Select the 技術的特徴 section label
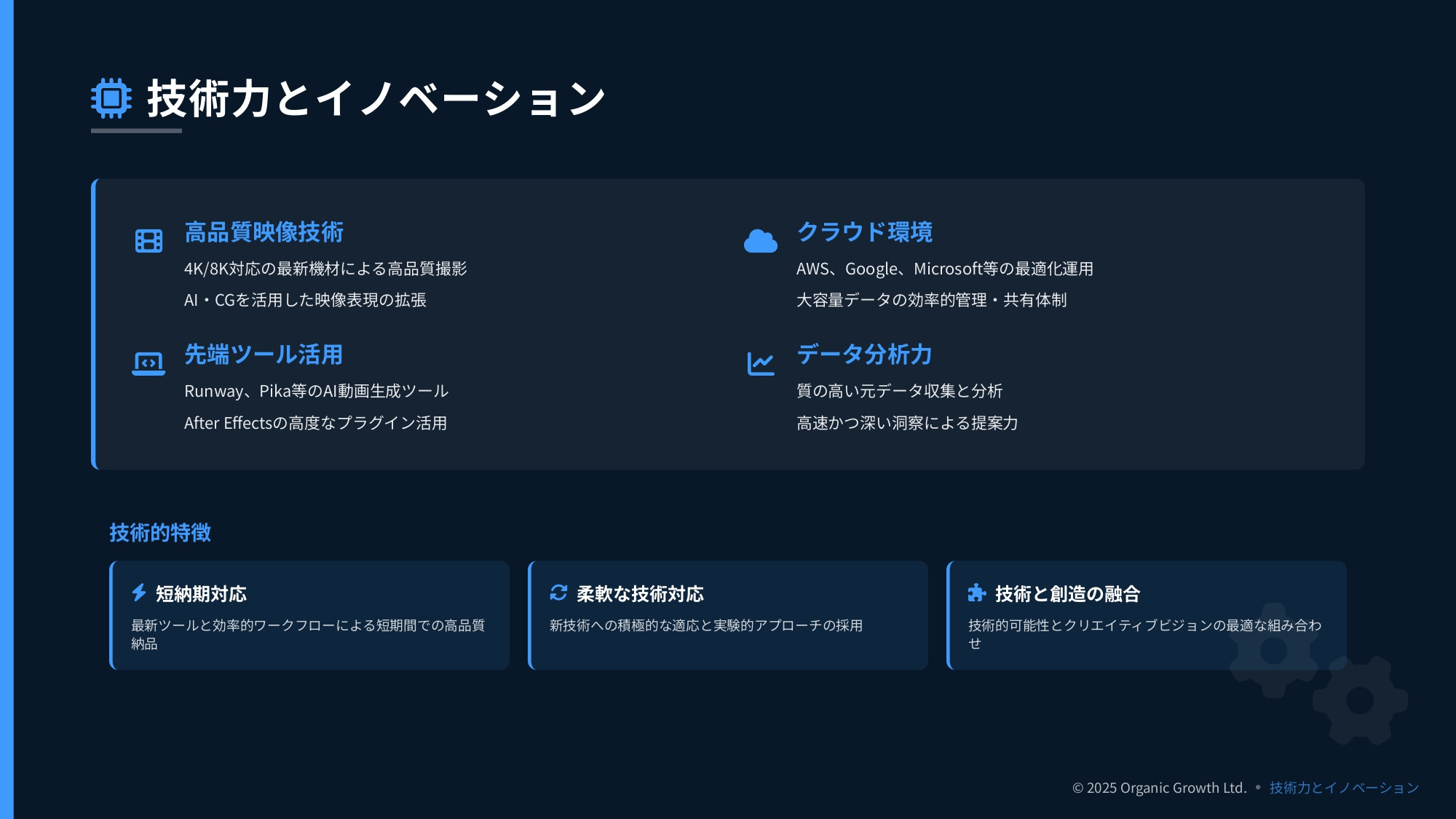This screenshot has height=819, width=1456. click(x=159, y=533)
